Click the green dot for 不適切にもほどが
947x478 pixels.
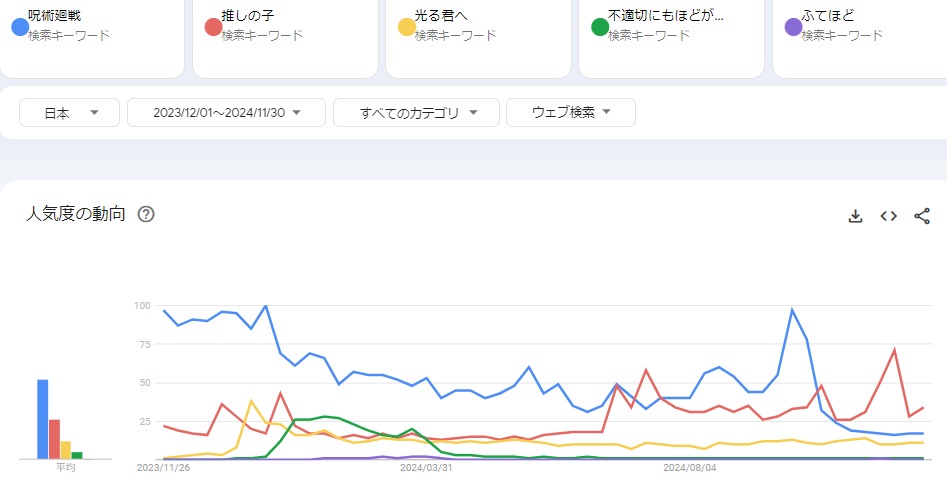point(599,26)
